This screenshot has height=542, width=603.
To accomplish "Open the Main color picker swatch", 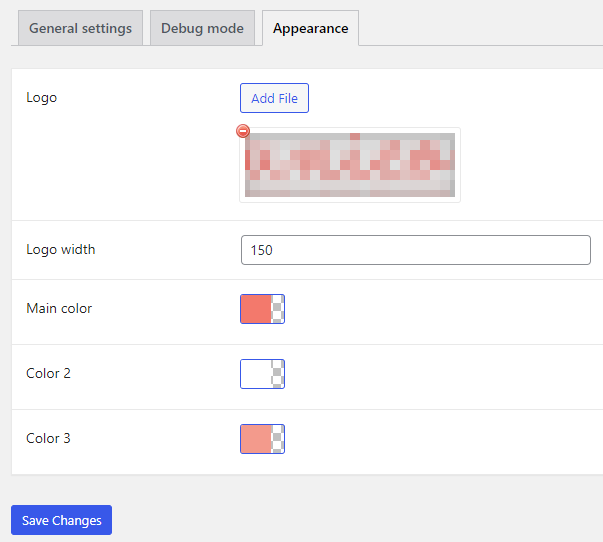I will 256,309.
